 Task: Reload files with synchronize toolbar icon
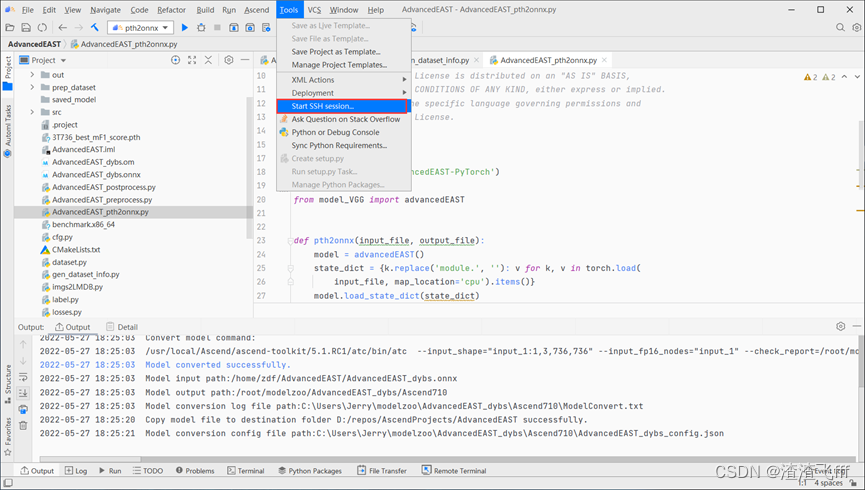coord(42,28)
